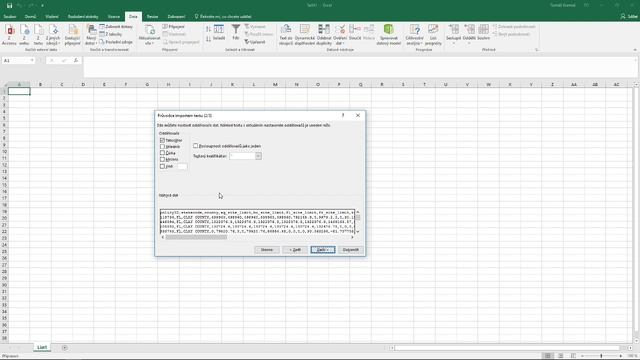
Task: Click the dialog help question mark
Action: [x=343, y=116]
